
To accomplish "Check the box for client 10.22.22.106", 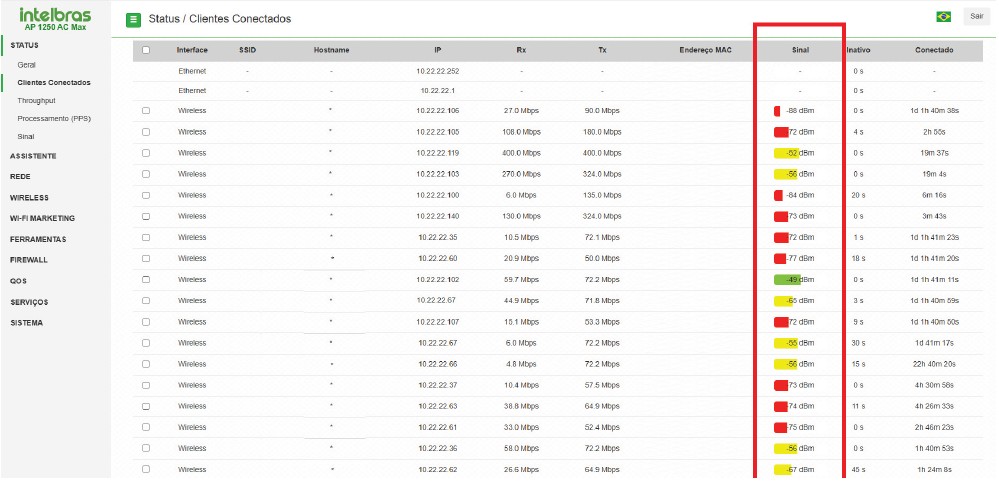I will [146, 111].
